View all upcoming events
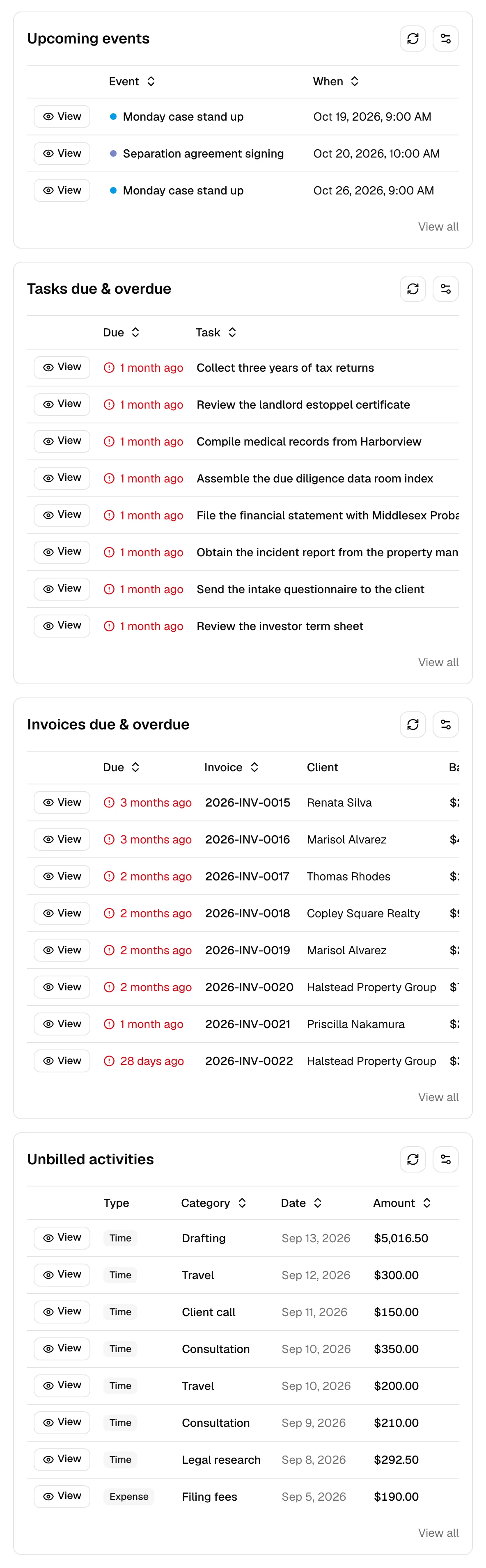This screenshot has height=1568, width=486. (x=438, y=226)
